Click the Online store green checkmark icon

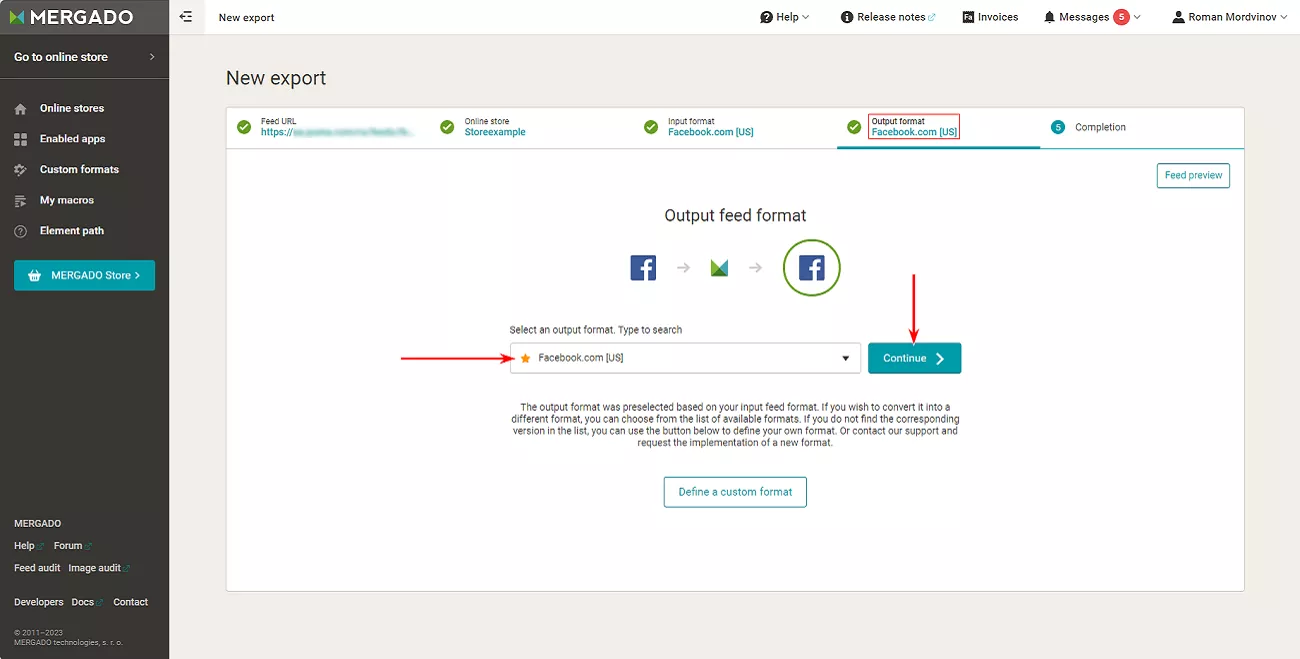447,127
